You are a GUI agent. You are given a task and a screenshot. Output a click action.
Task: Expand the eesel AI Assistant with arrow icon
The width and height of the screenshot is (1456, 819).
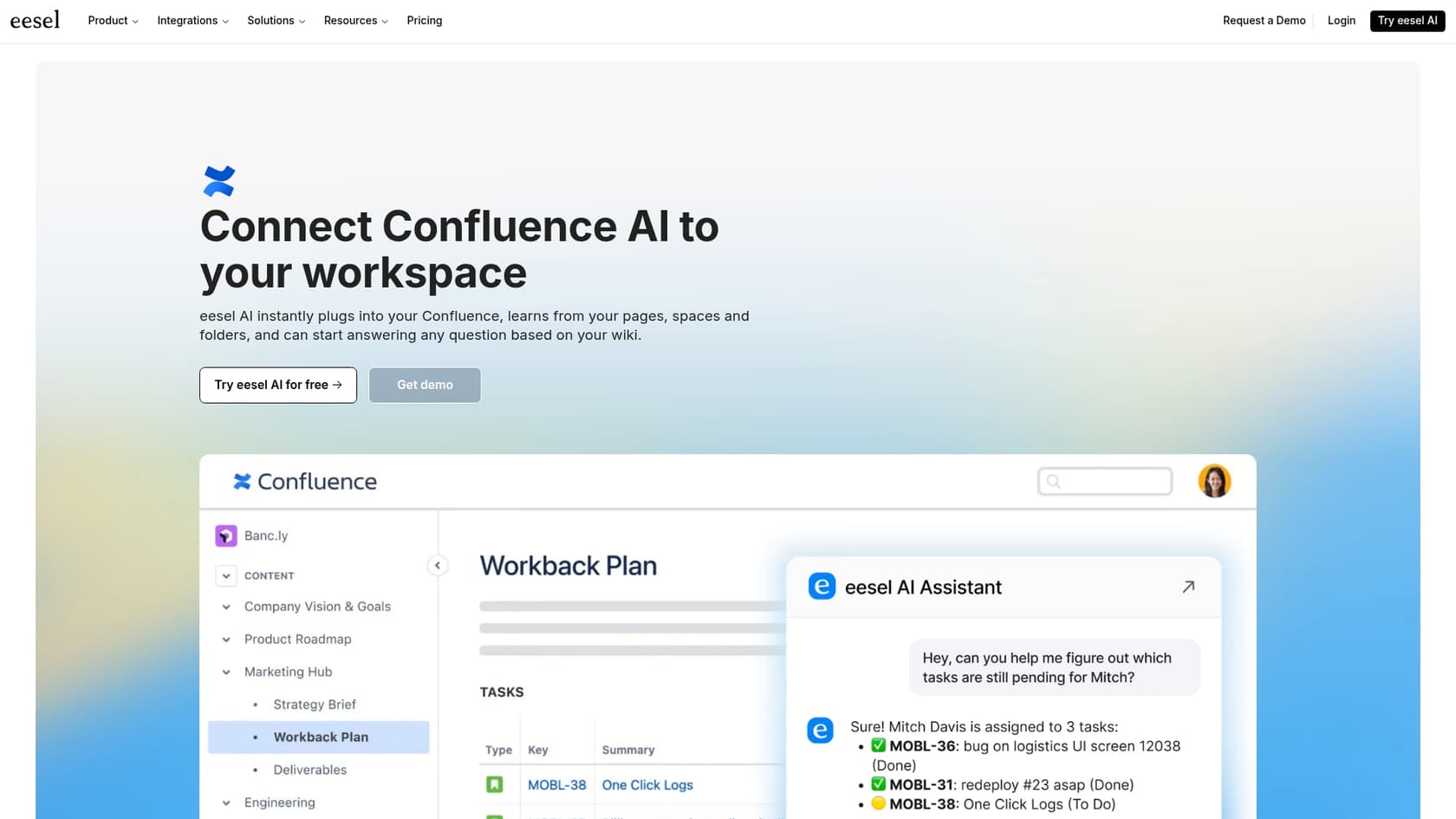pyautogui.click(x=1188, y=587)
